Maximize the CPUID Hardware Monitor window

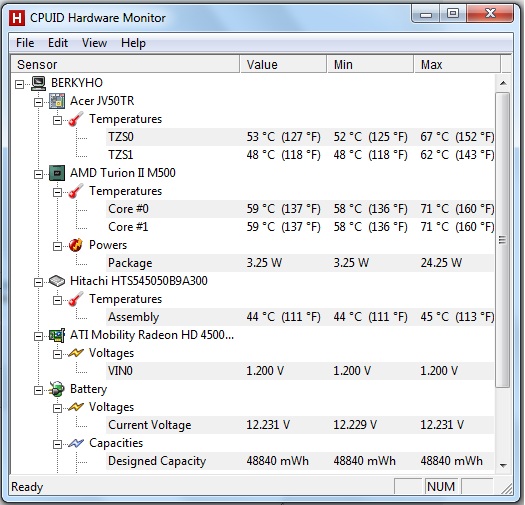(453, 14)
